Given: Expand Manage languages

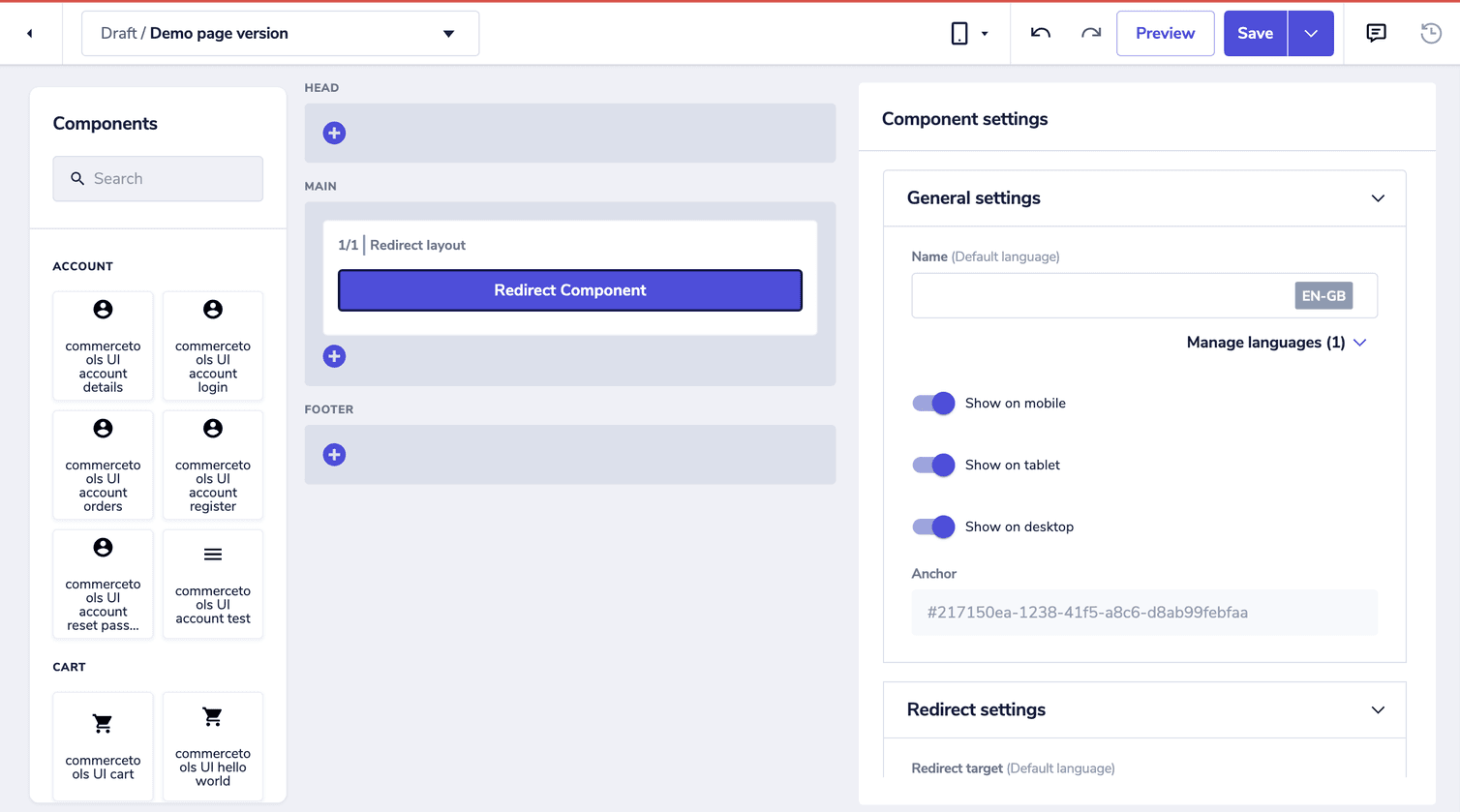Looking at the screenshot, I should 1276,342.
